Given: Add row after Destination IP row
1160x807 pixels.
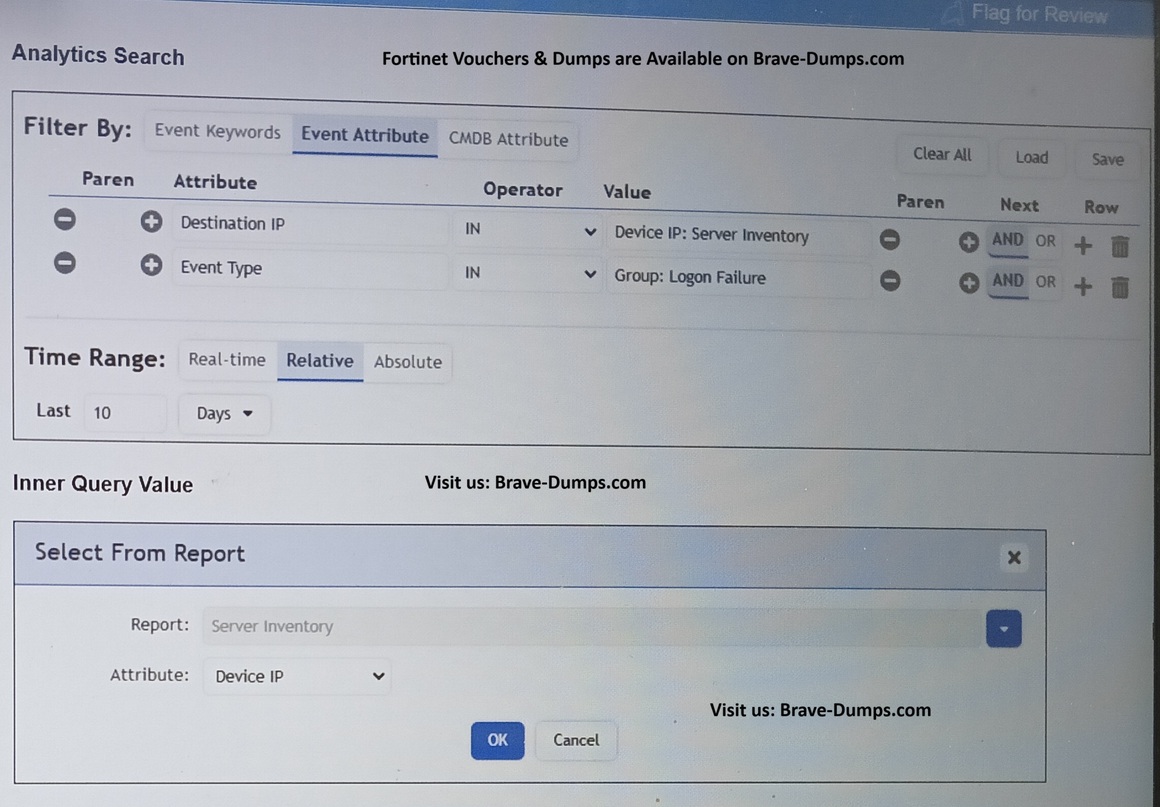Looking at the screenshot, I should [1083, 245].
